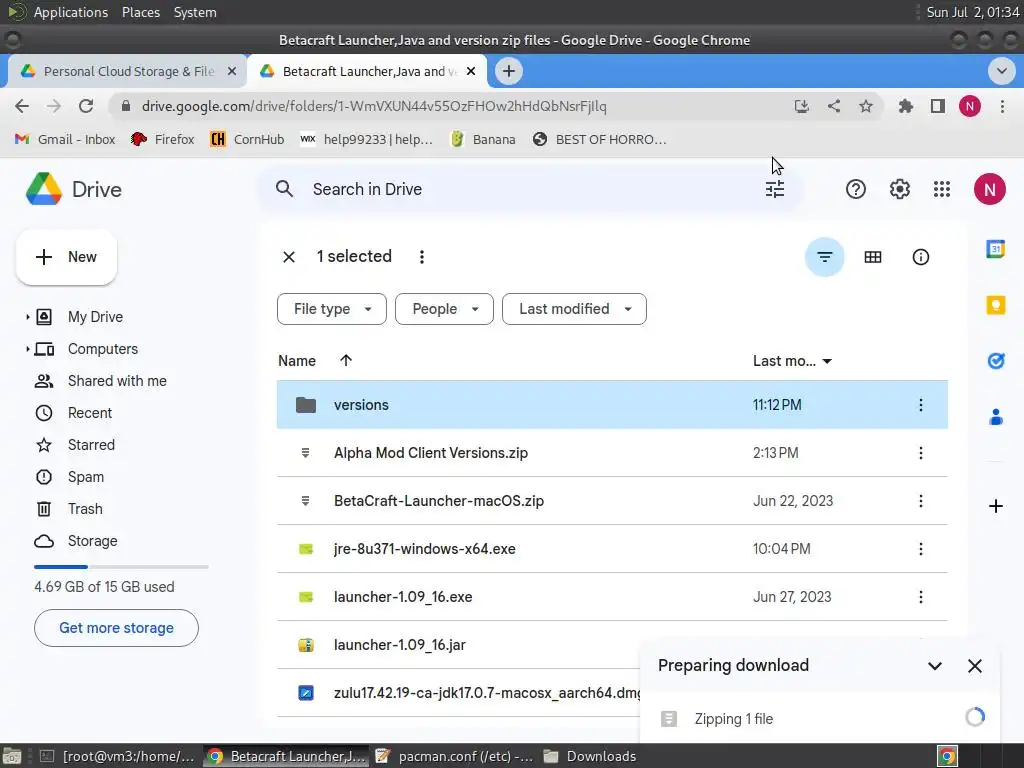Show the details info panel
This screenshot has width=1024, height=768.
(x=920, y=257)
